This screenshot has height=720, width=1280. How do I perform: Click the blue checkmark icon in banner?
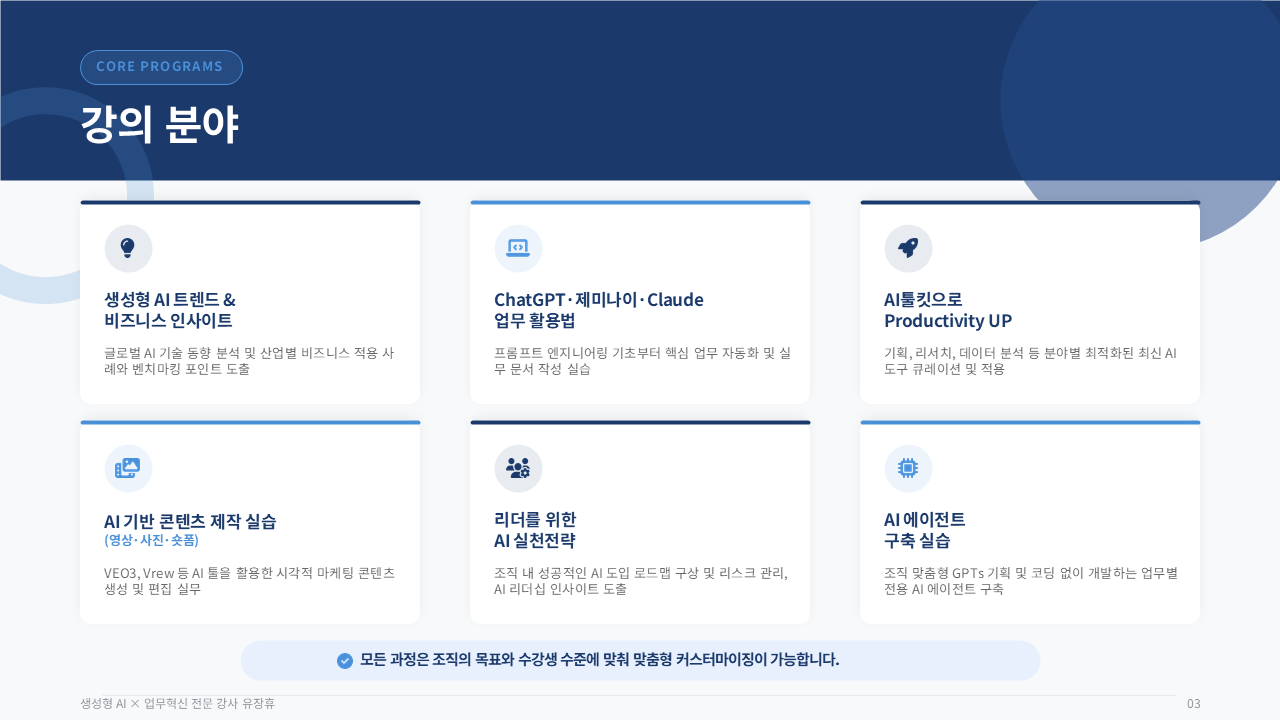click(x=345, y=660)
